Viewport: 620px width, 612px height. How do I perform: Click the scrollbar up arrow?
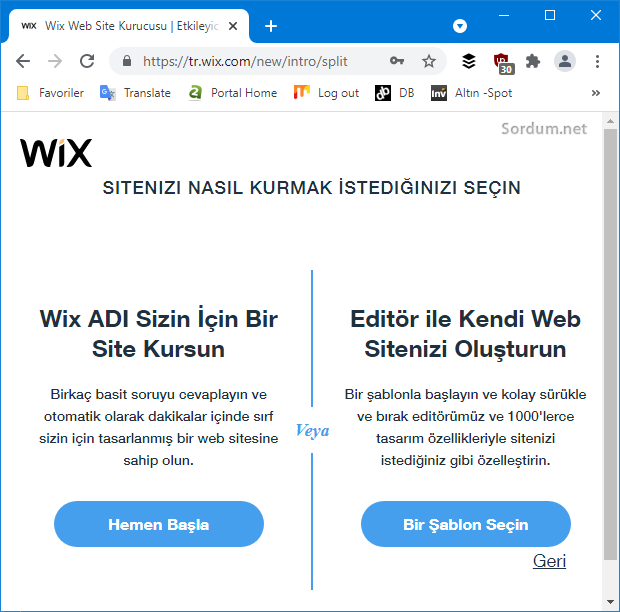click(x=610, y=121)
